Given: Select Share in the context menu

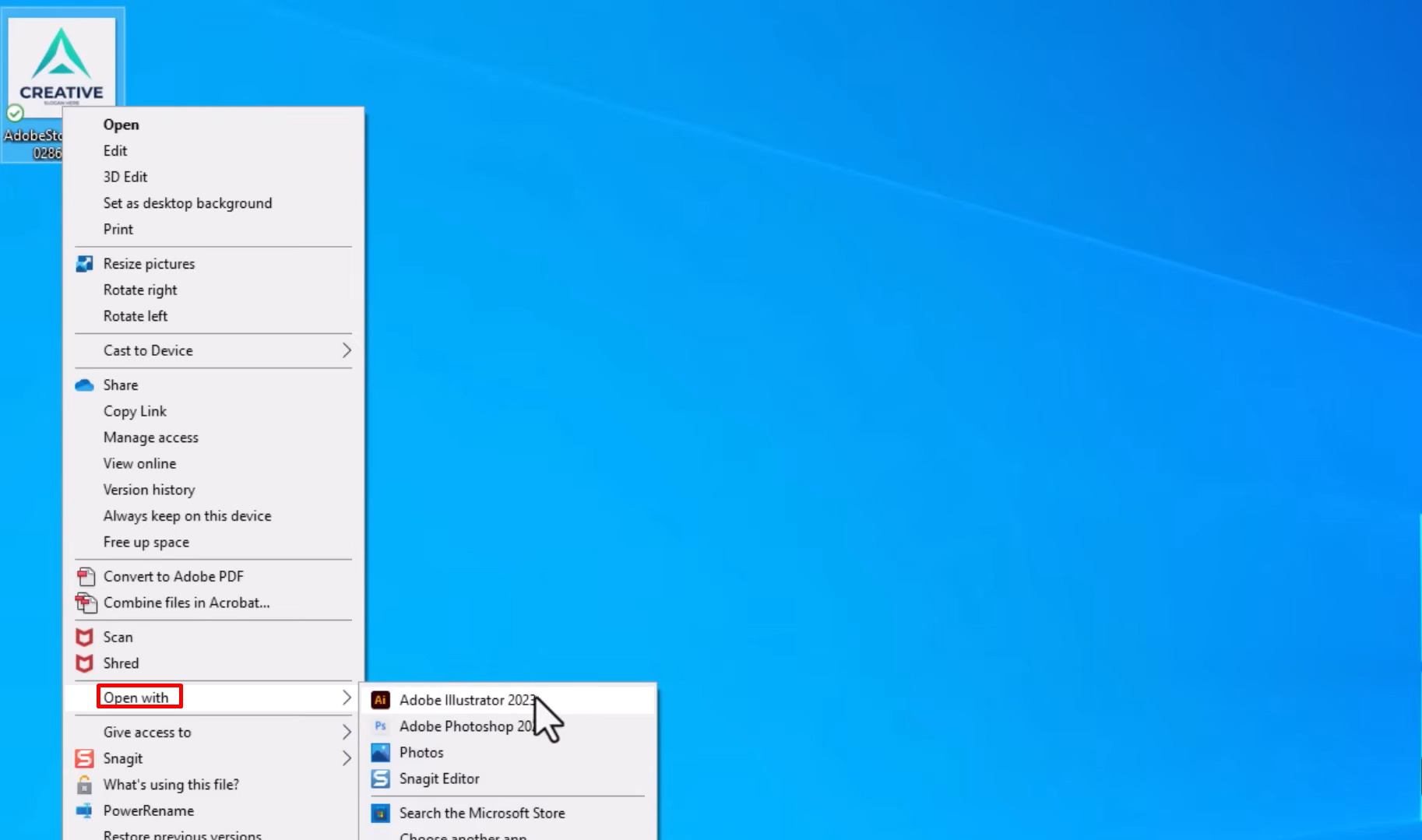Looking at the screenshot, I should pos(121,385).
